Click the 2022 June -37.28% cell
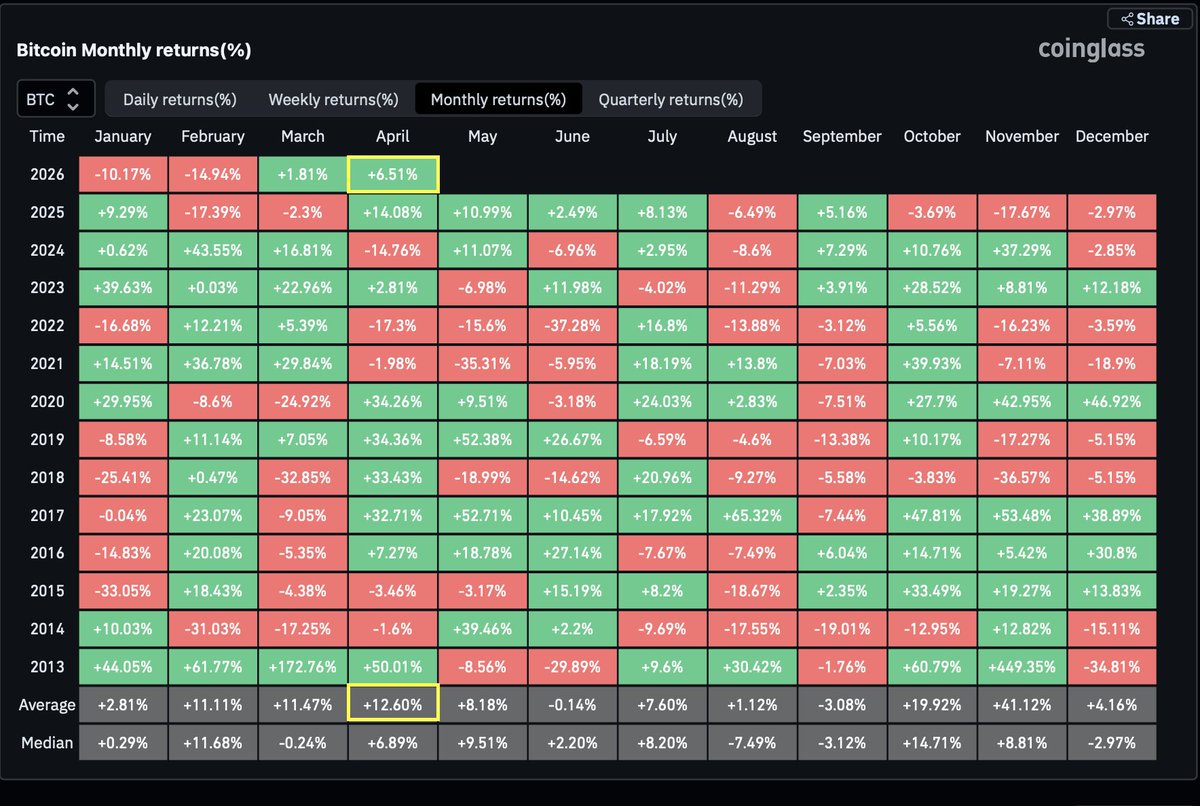 pos(572,326)
